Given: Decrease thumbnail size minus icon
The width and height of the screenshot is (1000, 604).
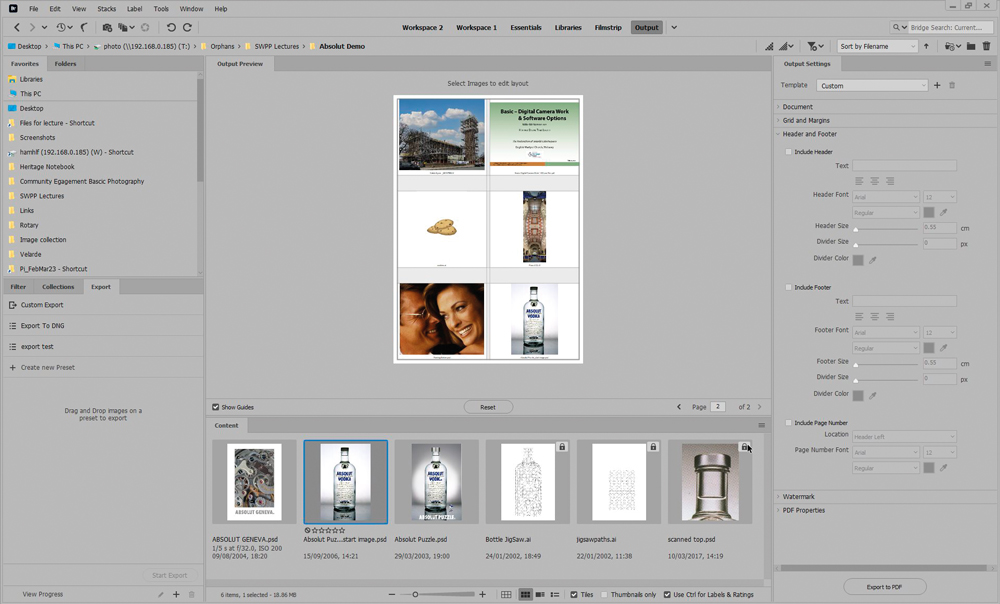Looking at the screenshot, I should click(x=392, y=594).
